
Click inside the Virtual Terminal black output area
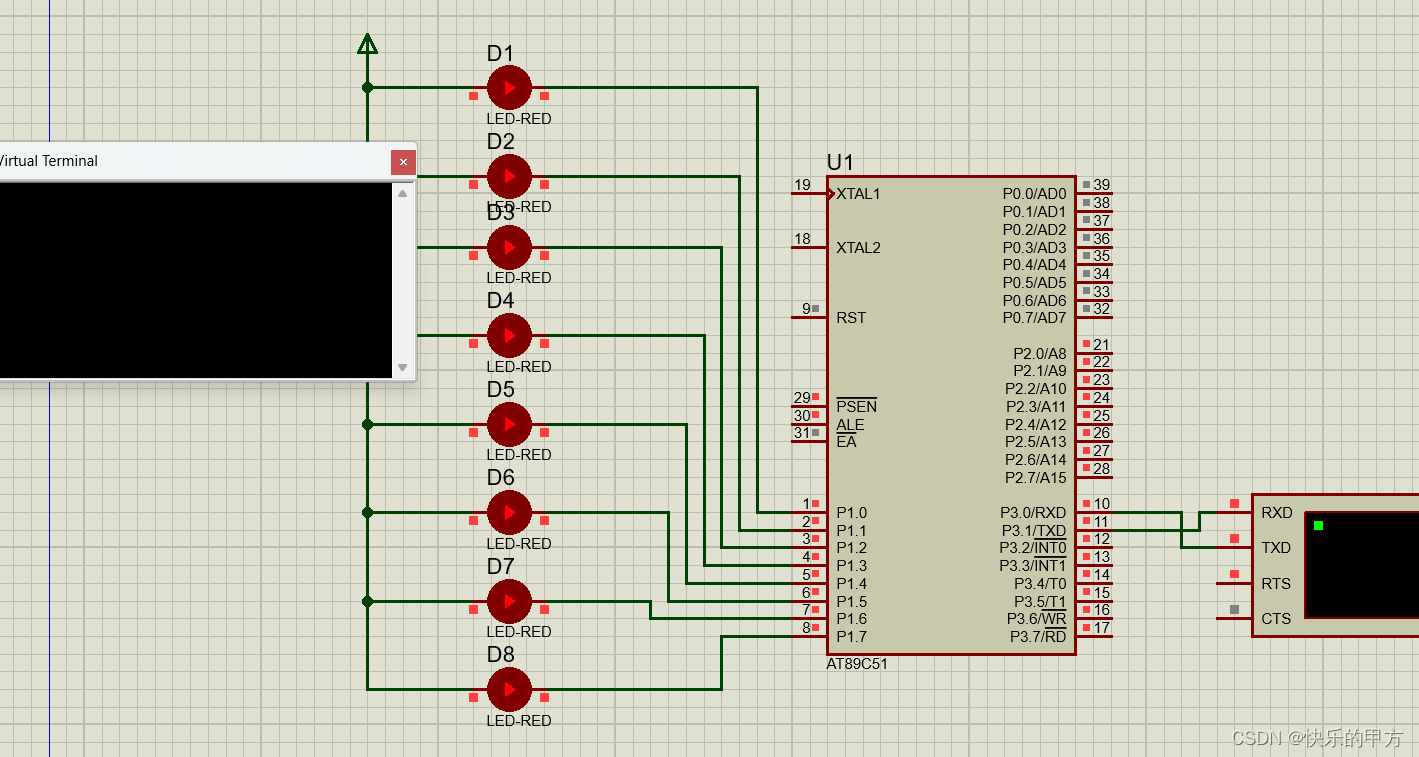tap(195, 280)
